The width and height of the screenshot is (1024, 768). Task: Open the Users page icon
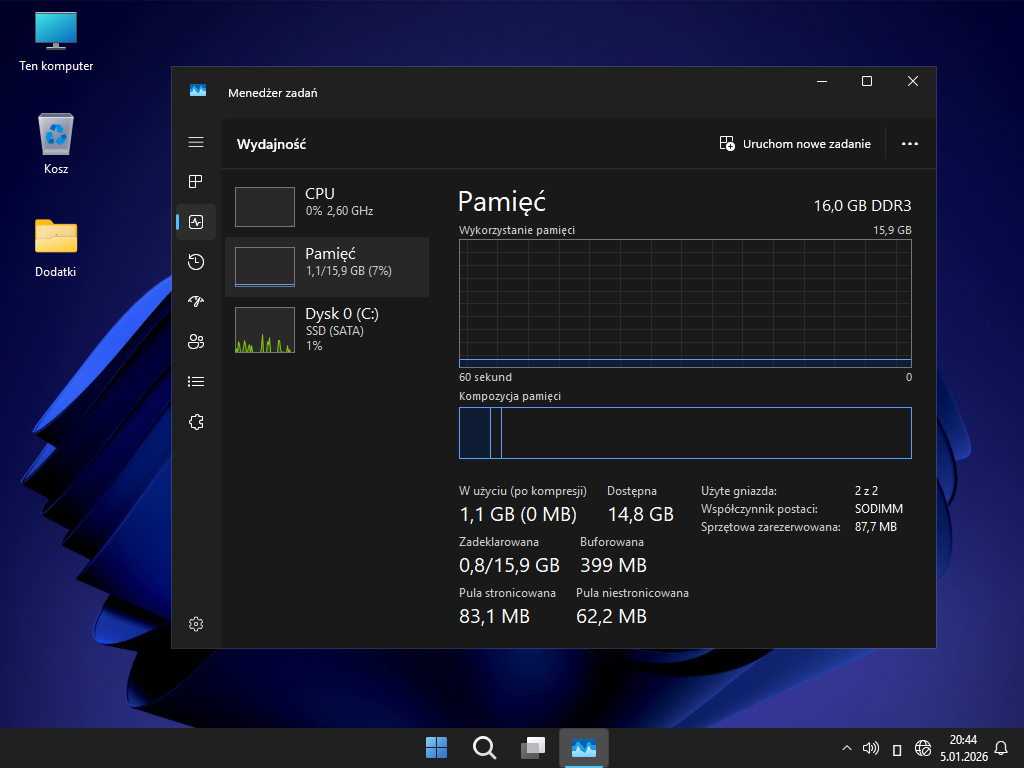(196, 342)
